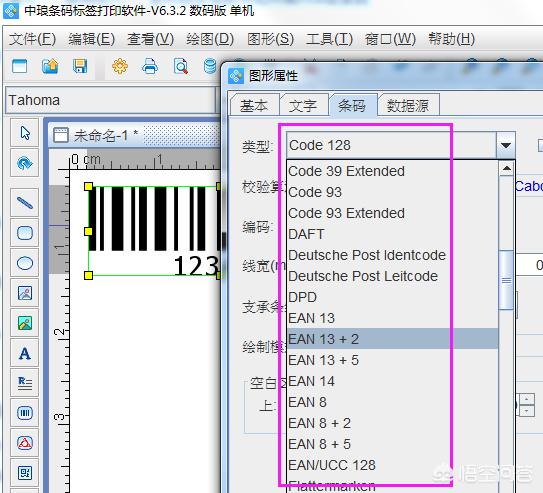Click the list scrollbar up arrow
This screenshot has height=493, width=543.
click(x=506, y=168)
